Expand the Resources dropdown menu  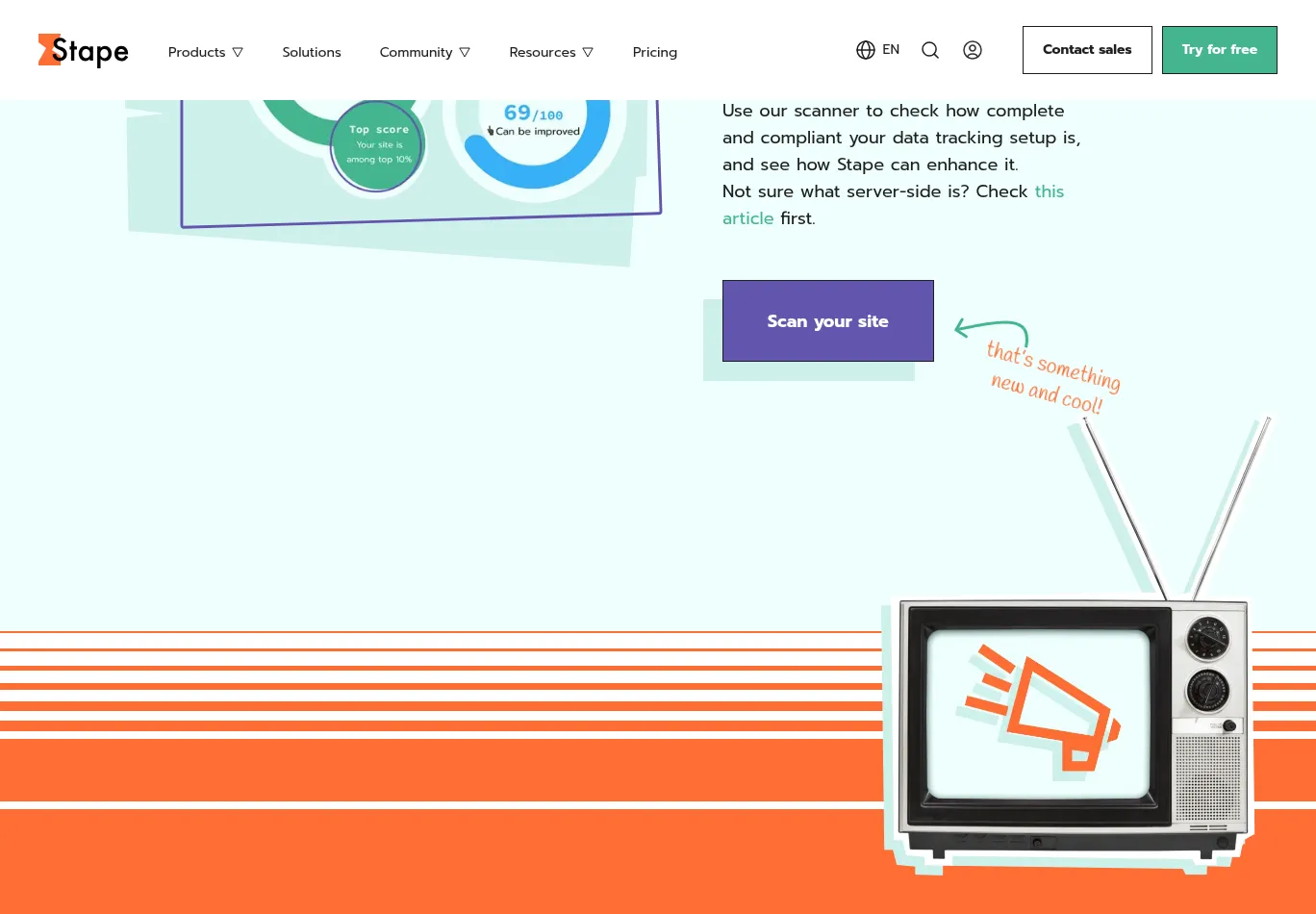coord(551,52)
